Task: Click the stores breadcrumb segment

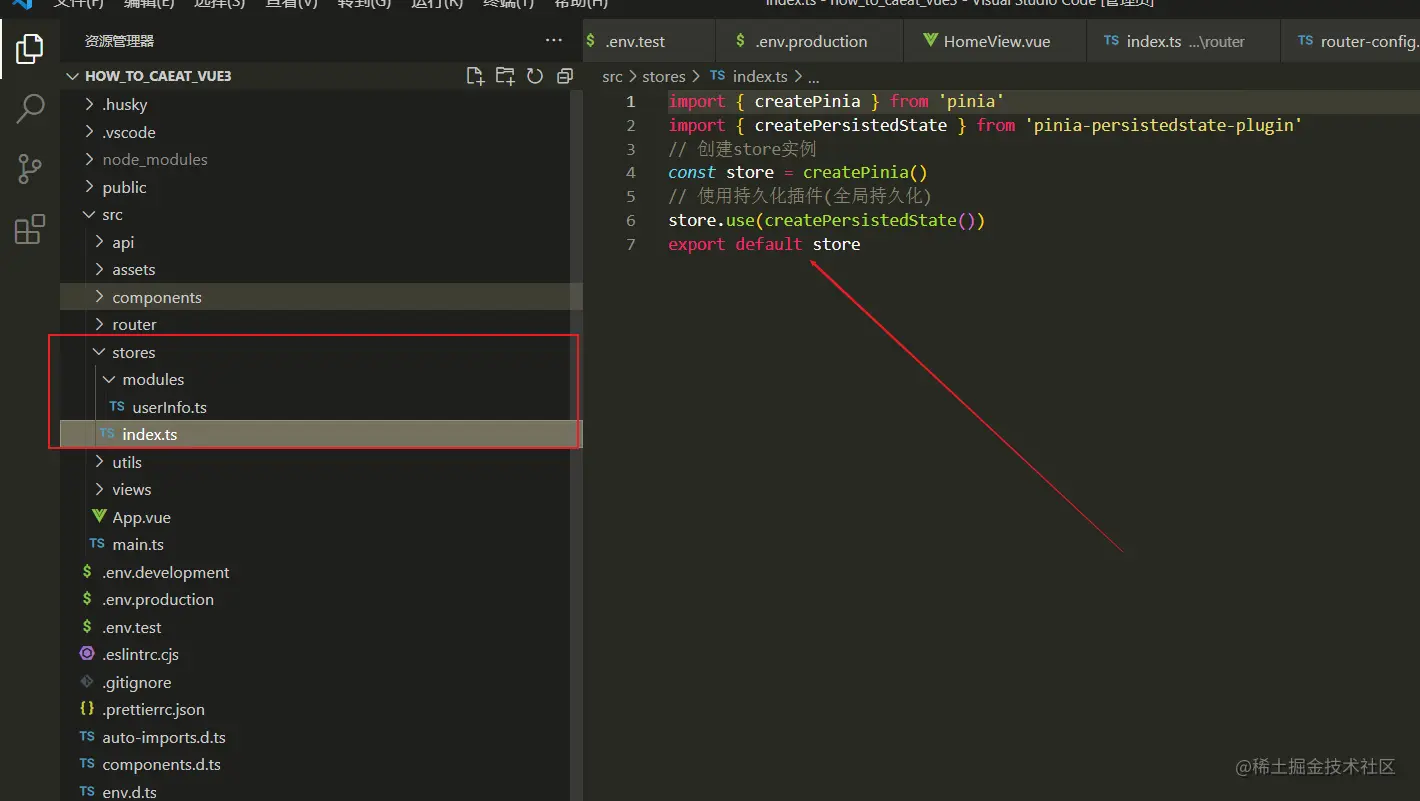Action: [664, 76]
